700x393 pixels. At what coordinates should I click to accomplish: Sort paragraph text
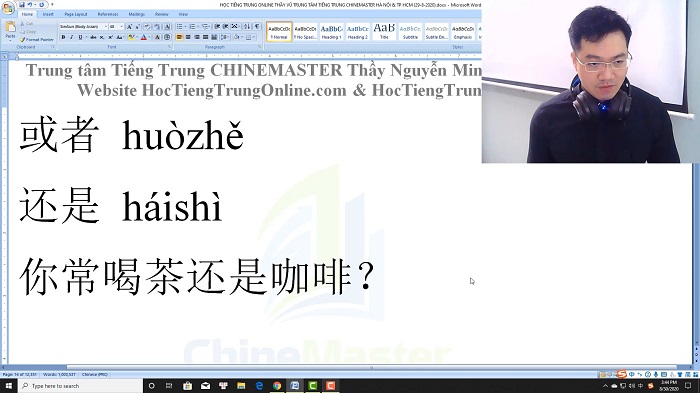click(x=247, y=26)
